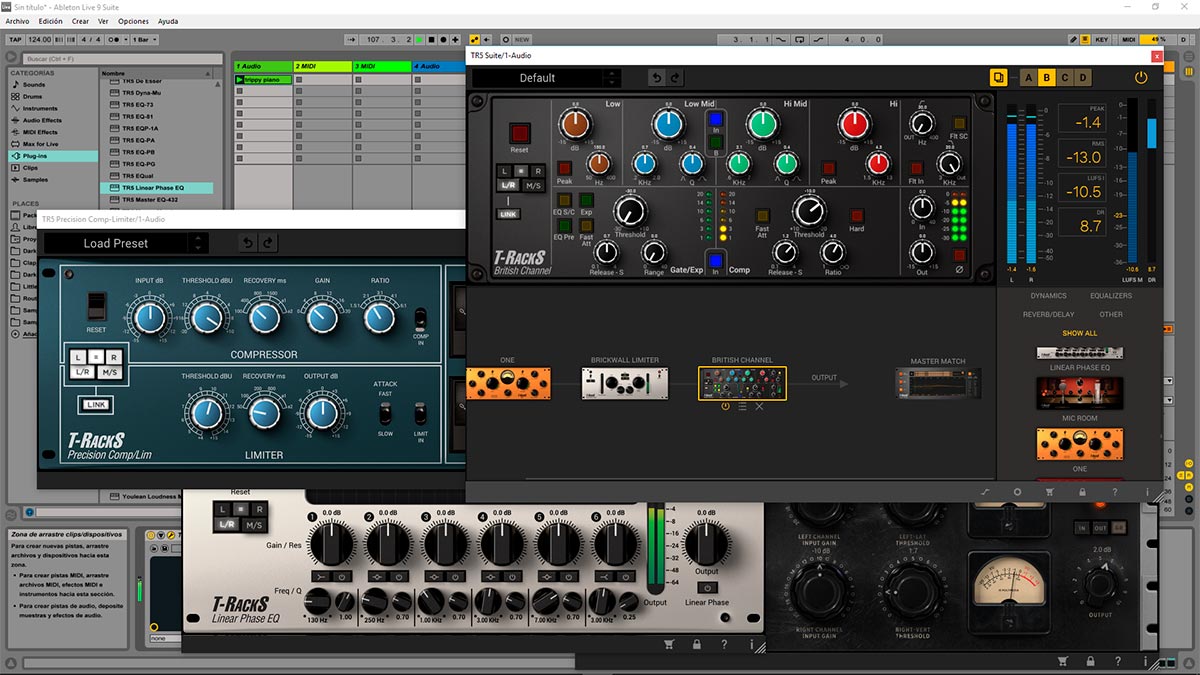Click the phase invert button on British Channel
The image size is (1200, 675).
point(959,256)
